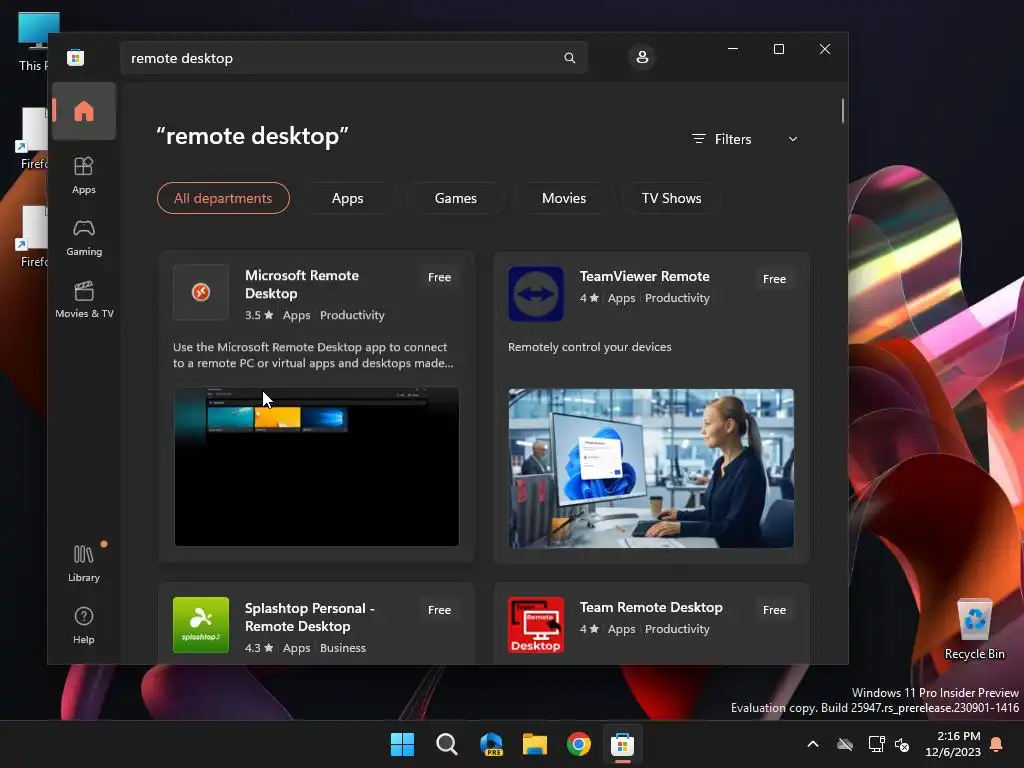The height and width of the screenshot is (768, 1024).
Task: Click the Store window vertical scrollbar
Action: [842, 111]
